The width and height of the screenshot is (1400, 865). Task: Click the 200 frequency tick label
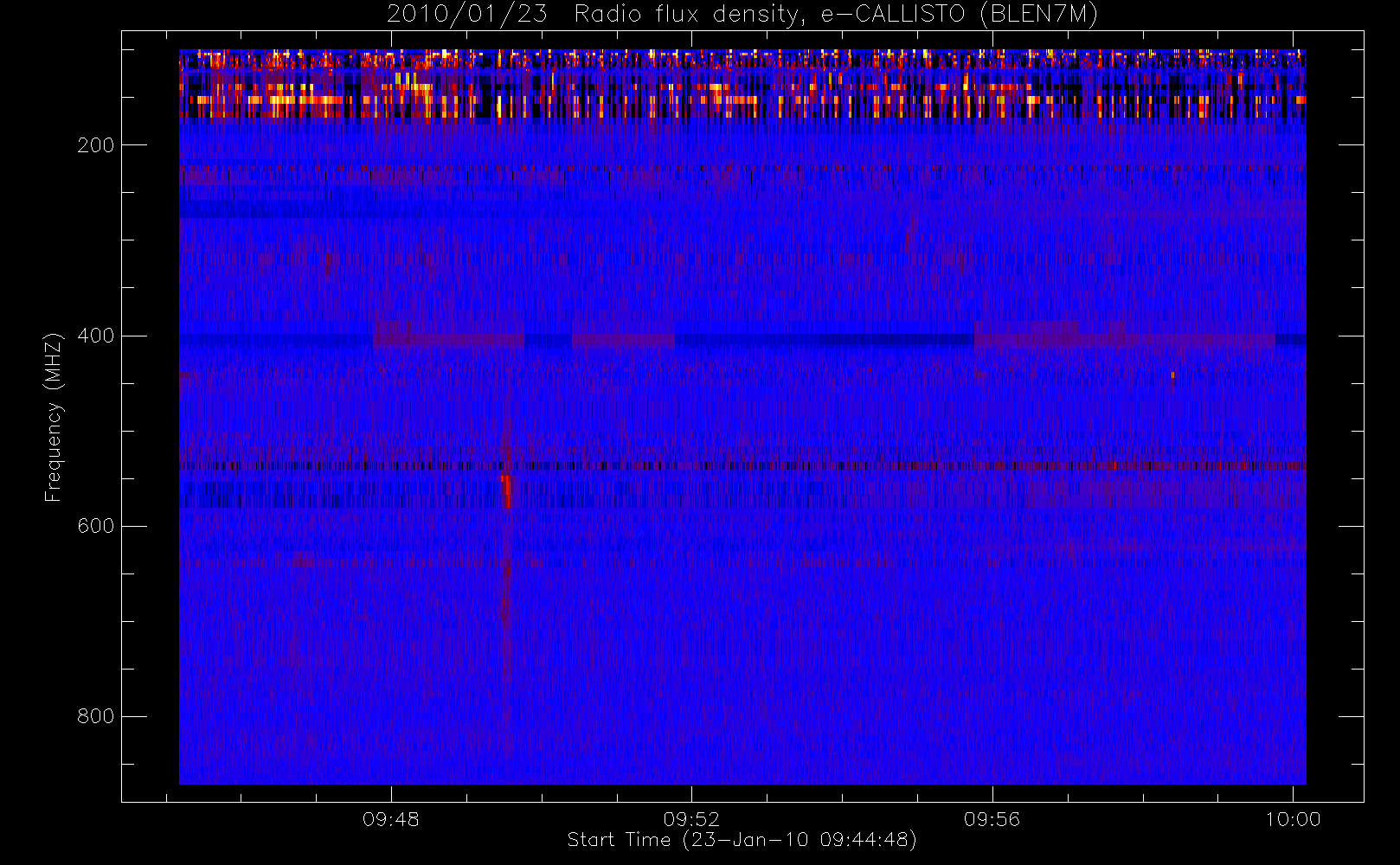(96, 145)
